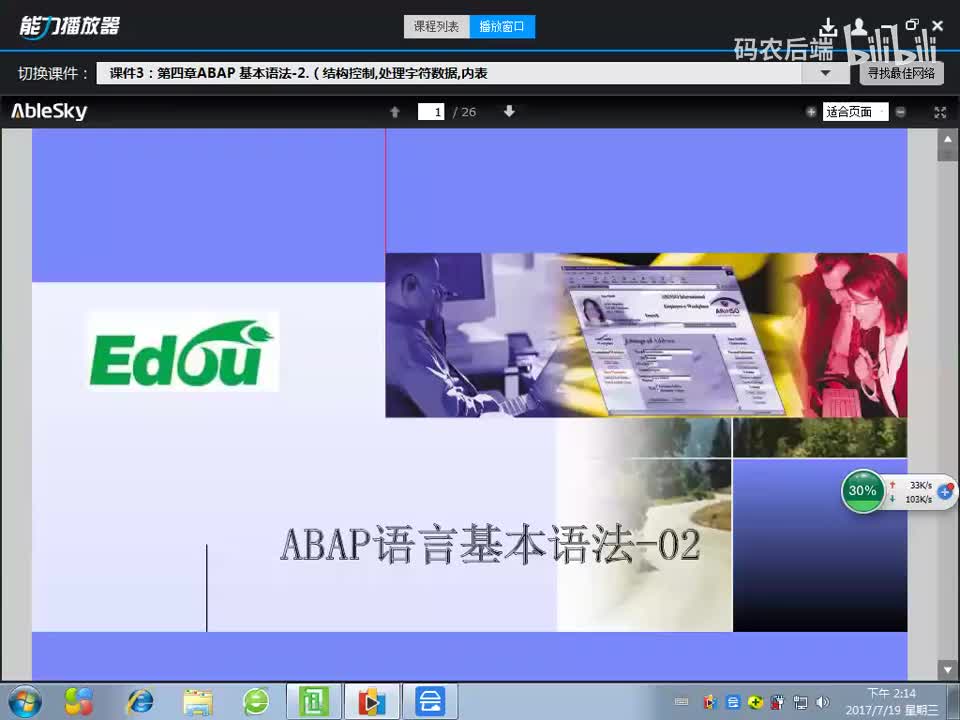Click the blue plus on speed widget
This screenshot has height=720, width=960.
[x=945, y=491]
